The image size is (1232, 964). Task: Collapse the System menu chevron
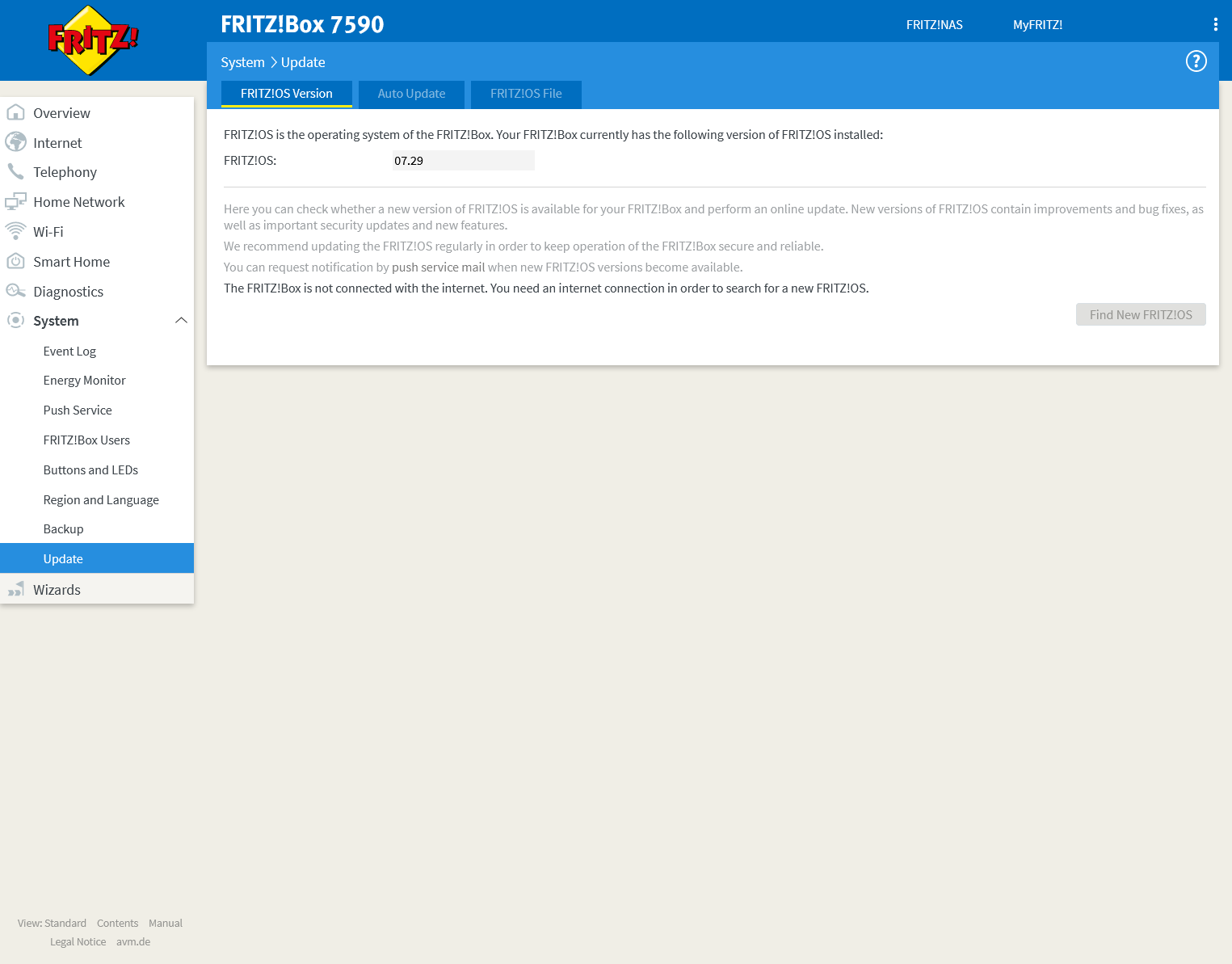click(x=181, y=321)
